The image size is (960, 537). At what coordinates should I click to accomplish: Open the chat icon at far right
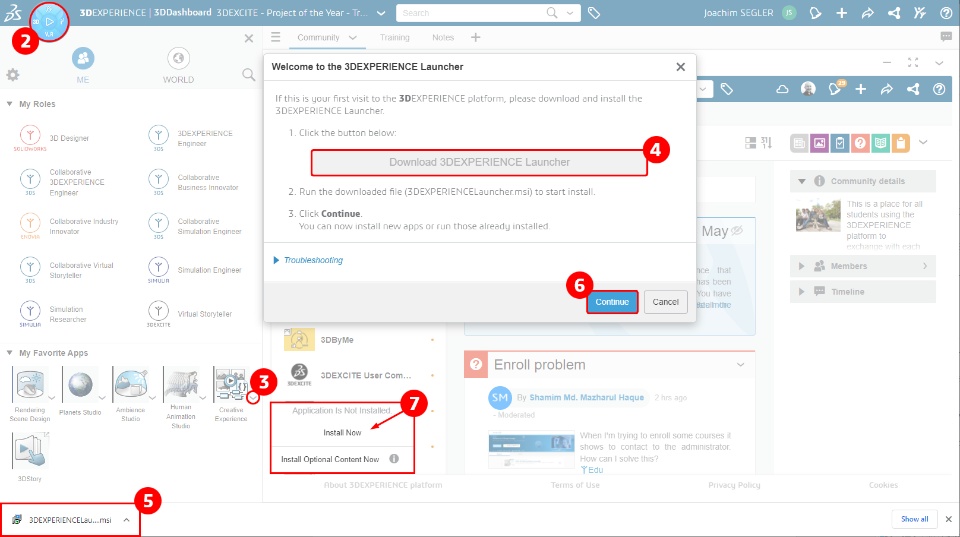coord(946,37)
